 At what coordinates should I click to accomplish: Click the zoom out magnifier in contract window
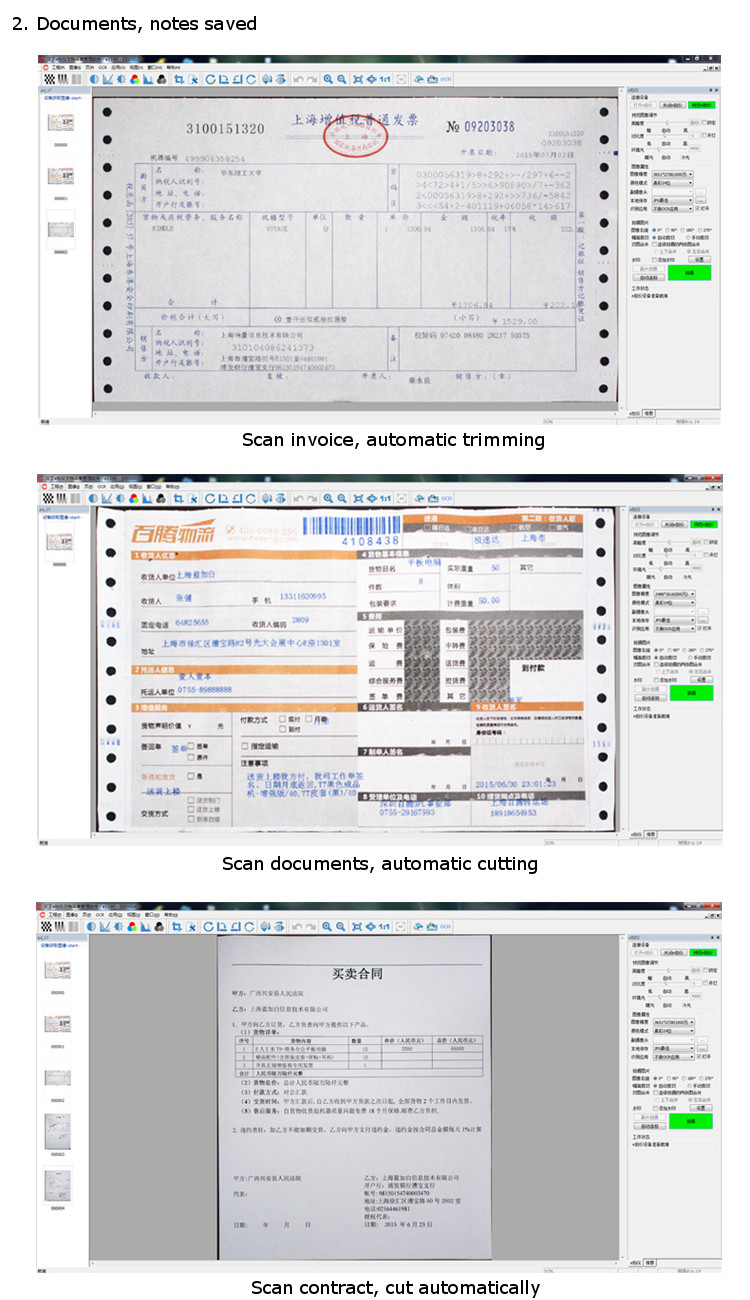point(341,927)
